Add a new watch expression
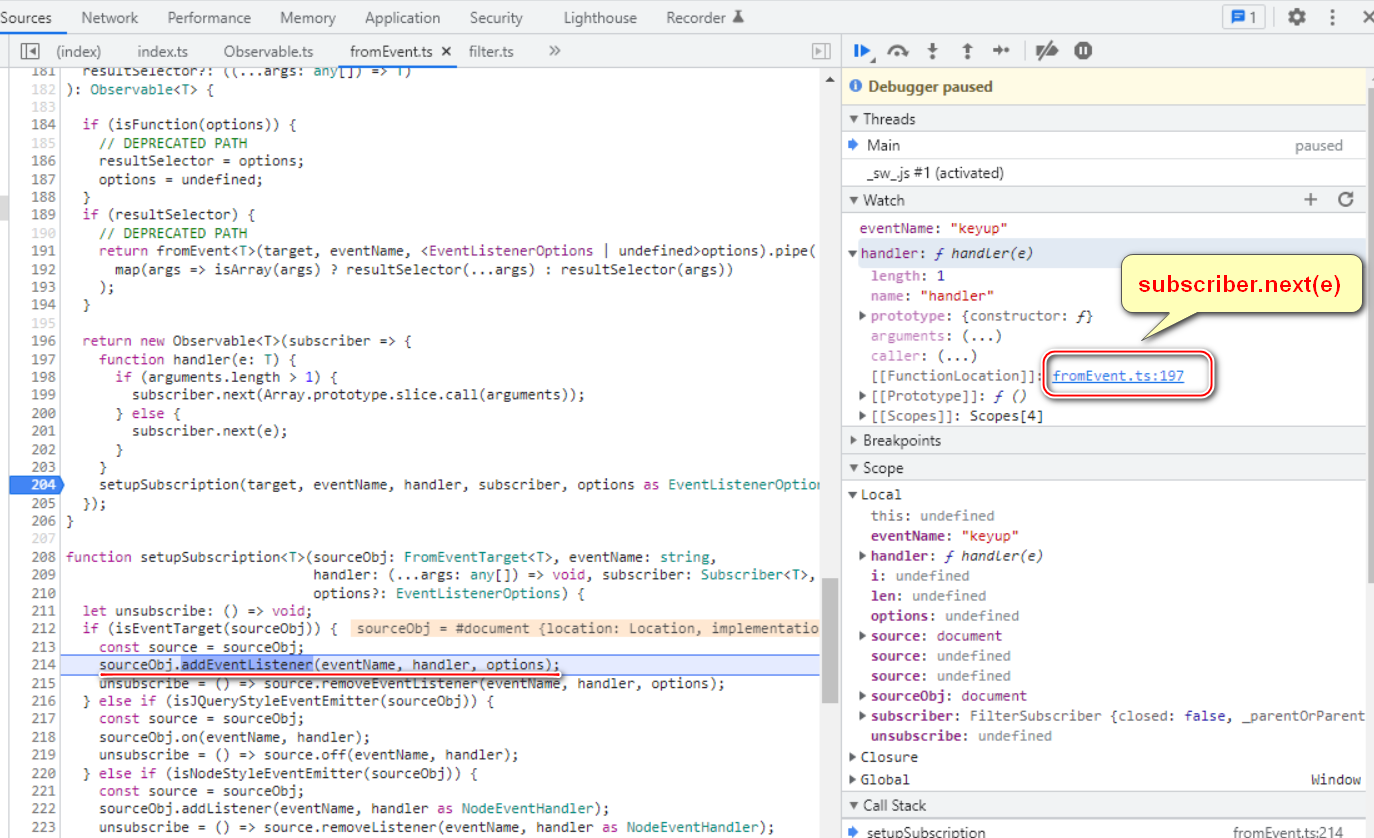 (x=1311, y=200)
